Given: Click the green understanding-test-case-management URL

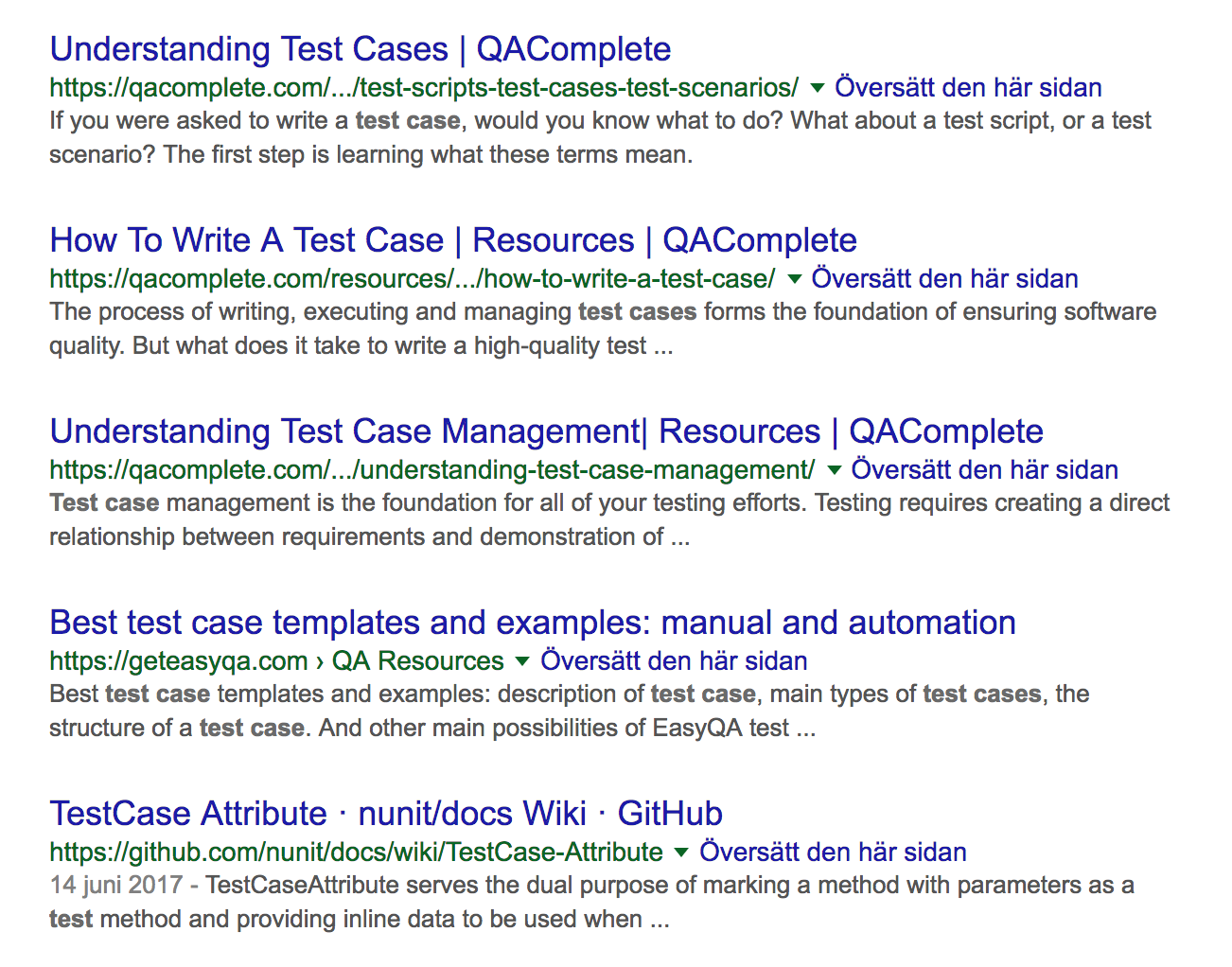Looking at the screenshot, I should click(432, 470).
